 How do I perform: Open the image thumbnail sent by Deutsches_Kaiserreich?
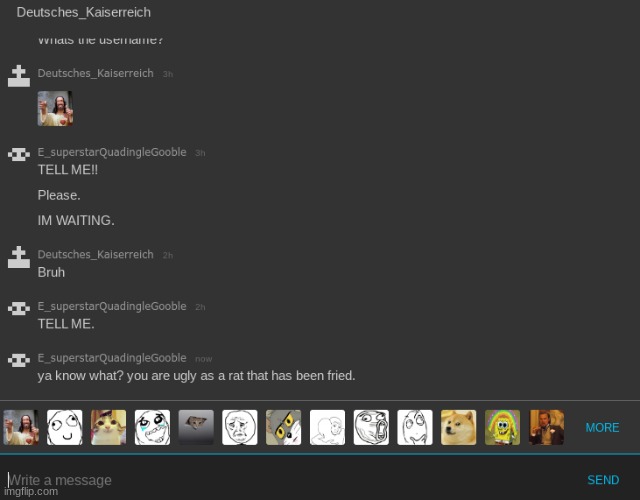pyautogui.click(x=55, y=108)
